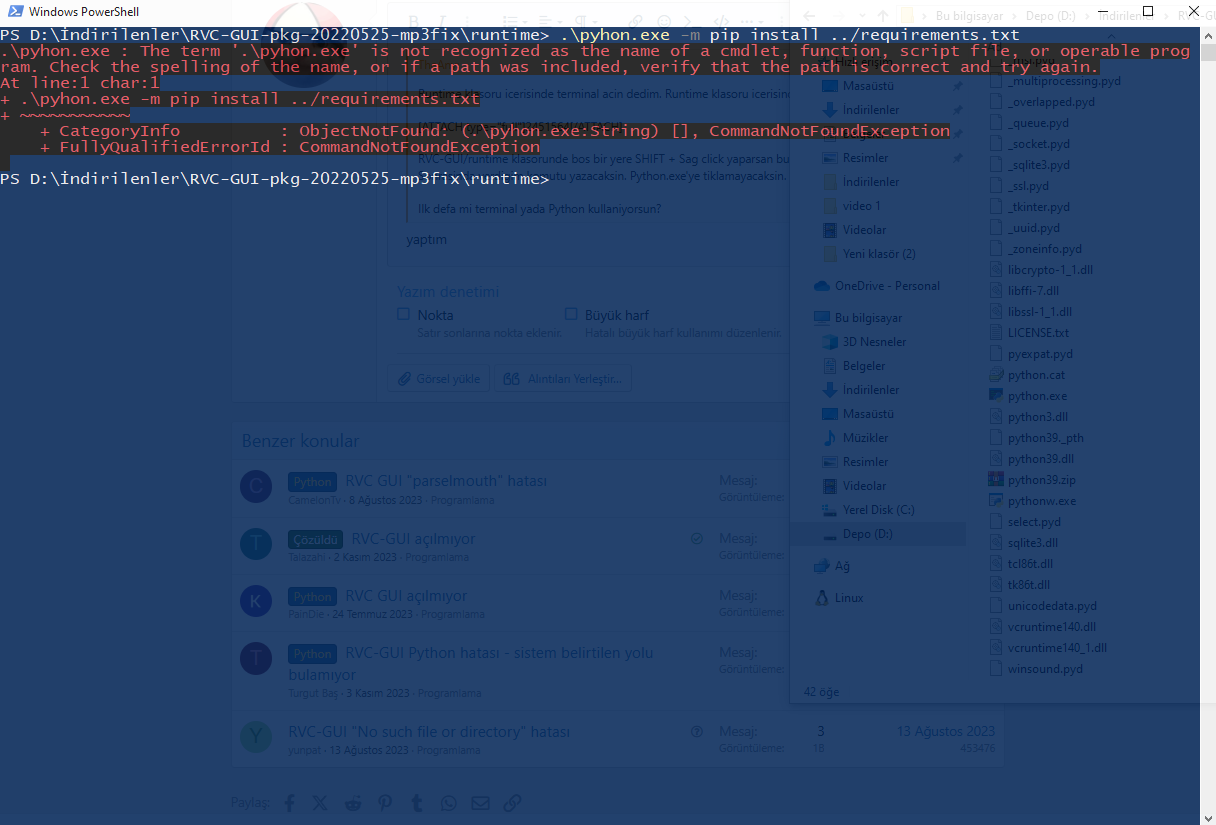This screenshot has height=825, width=1216.
Task: Share the page via the X icon
Action: [320, 803]
